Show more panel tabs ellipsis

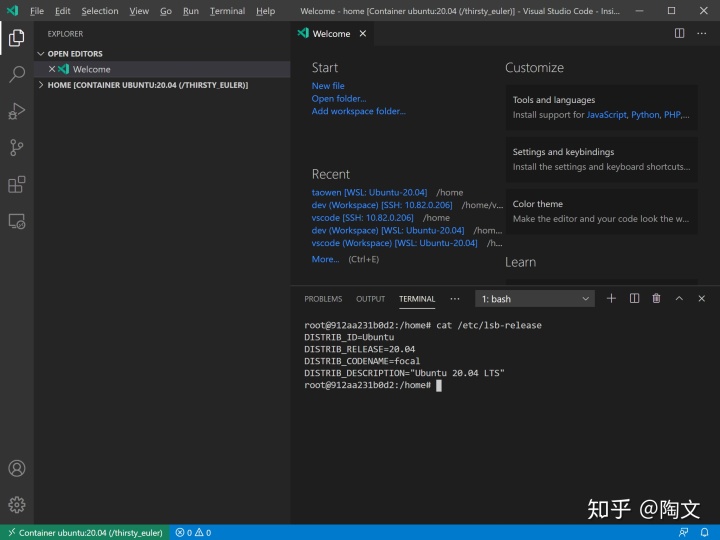(455, 299)
